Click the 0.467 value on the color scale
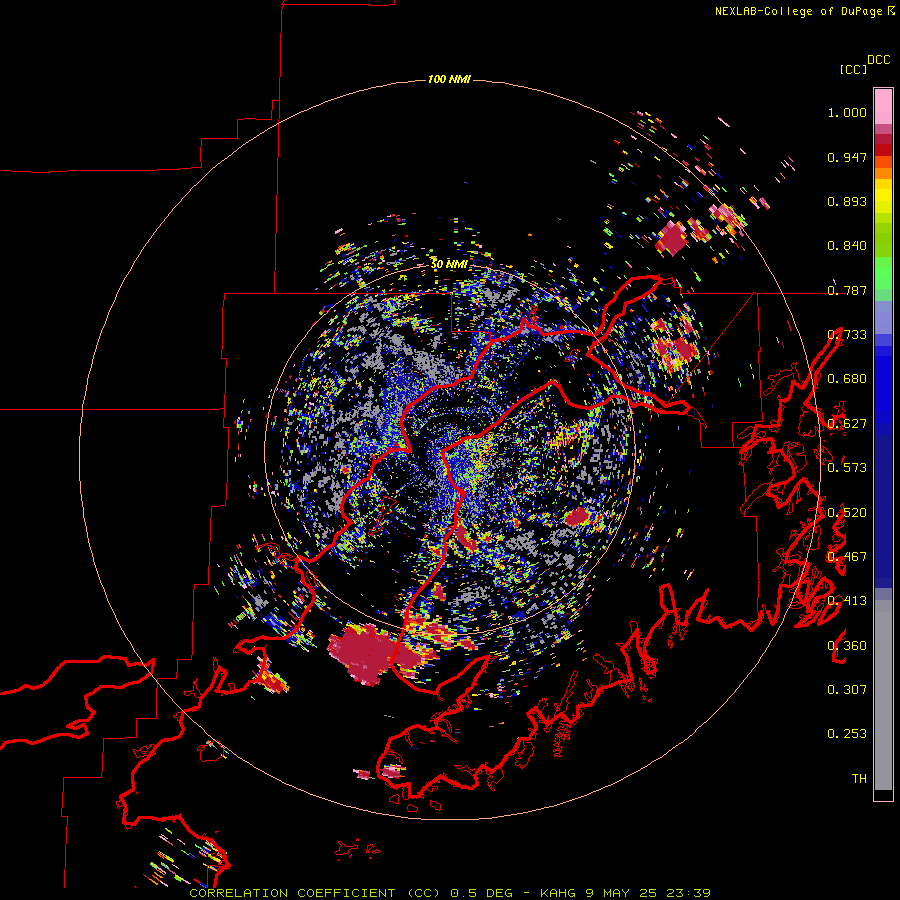Viewport: 900px width, 900px height. pos(847,557)
